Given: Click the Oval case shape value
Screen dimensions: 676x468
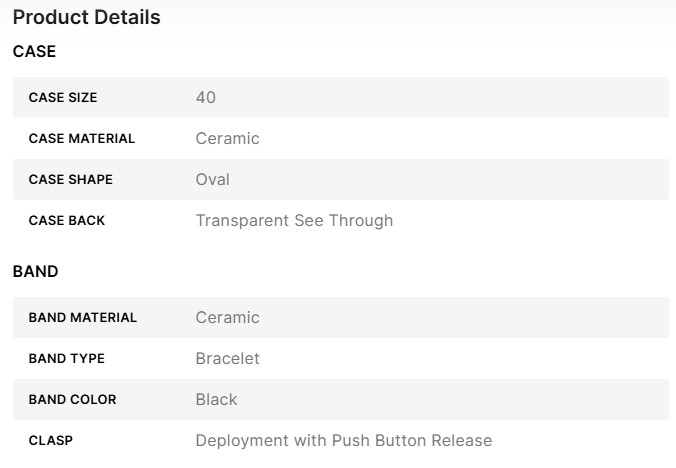Looking at the screenshot, I should [x=212, y=180].
